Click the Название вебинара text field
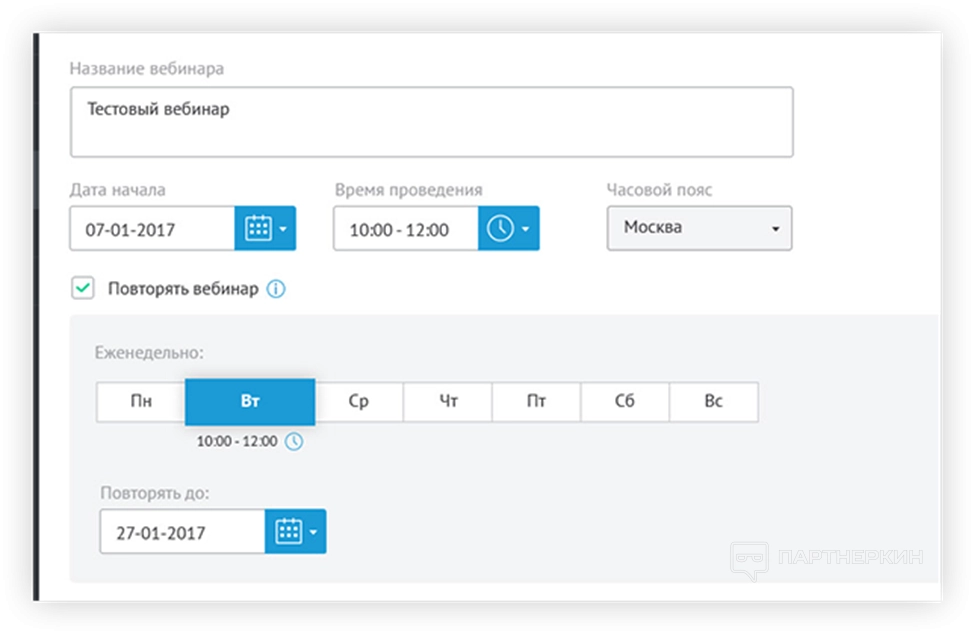The image size is (974, 634). click(x=431, y=122)
